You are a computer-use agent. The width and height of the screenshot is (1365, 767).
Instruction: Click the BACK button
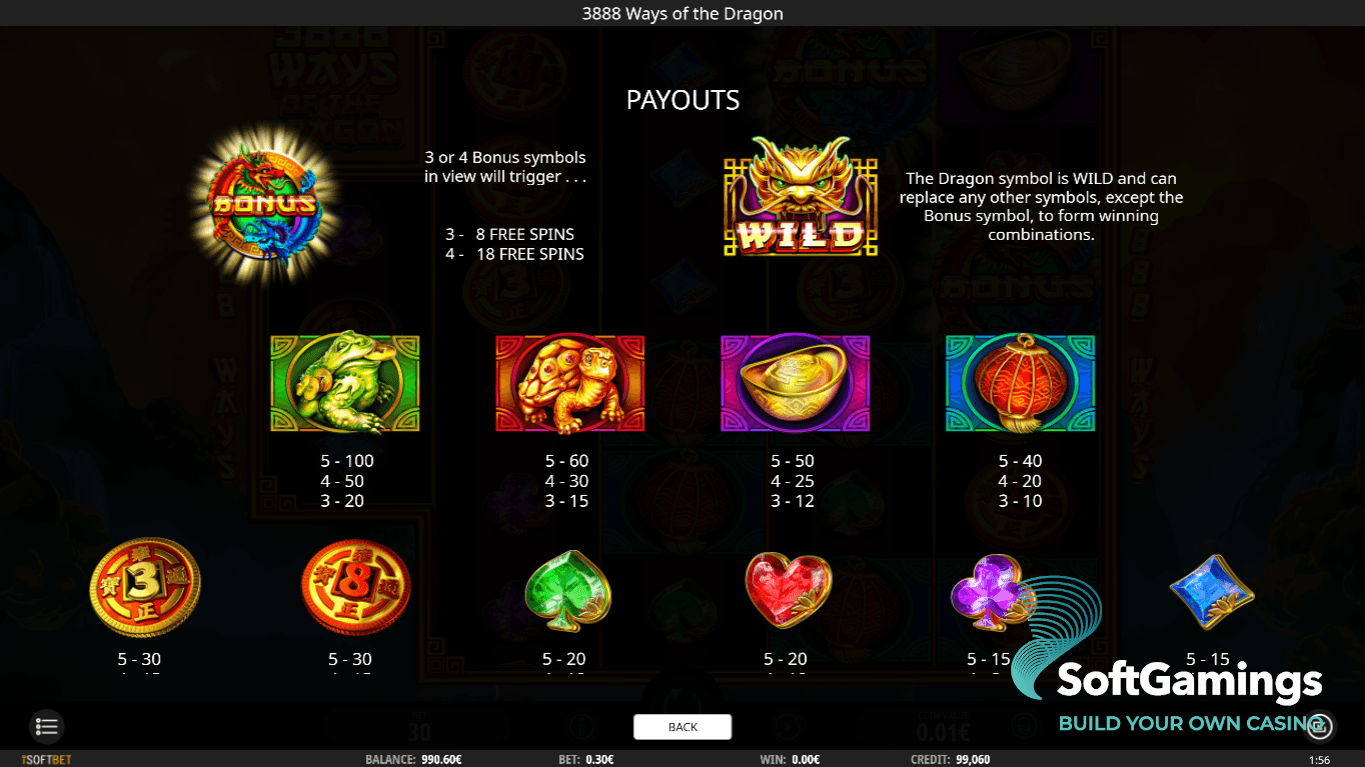pos(683,727)
